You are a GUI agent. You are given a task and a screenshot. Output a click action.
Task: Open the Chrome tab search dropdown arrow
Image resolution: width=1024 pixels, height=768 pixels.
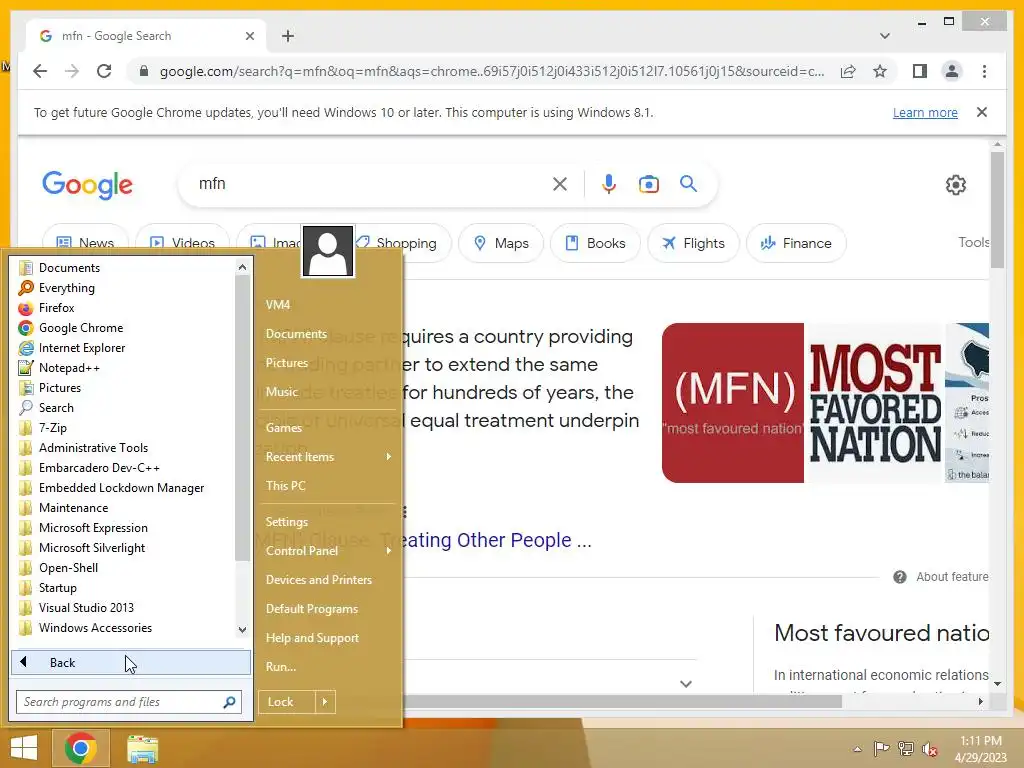(x=884, y=36)
